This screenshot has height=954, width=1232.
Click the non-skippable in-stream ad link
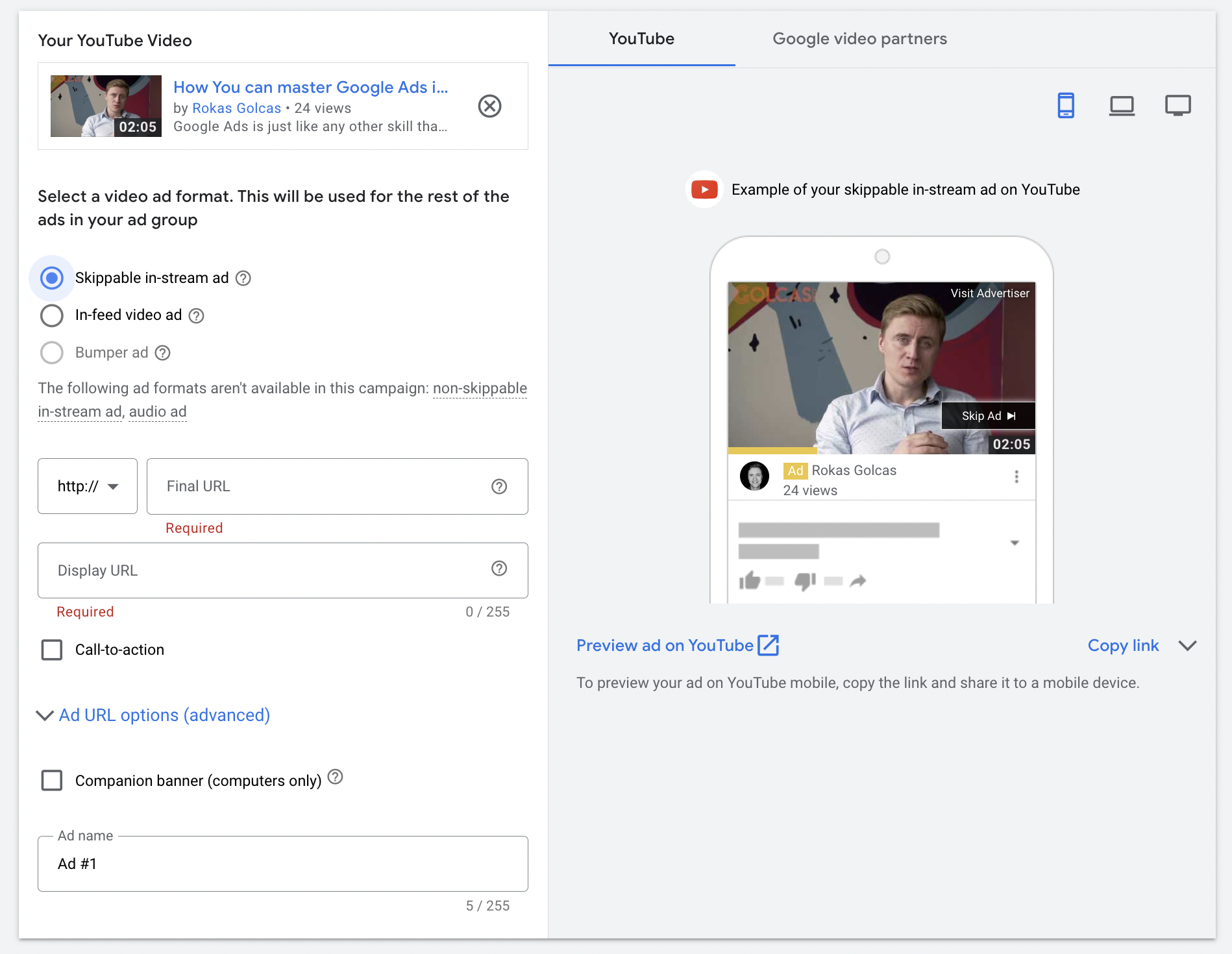click(x=282, y=400)
